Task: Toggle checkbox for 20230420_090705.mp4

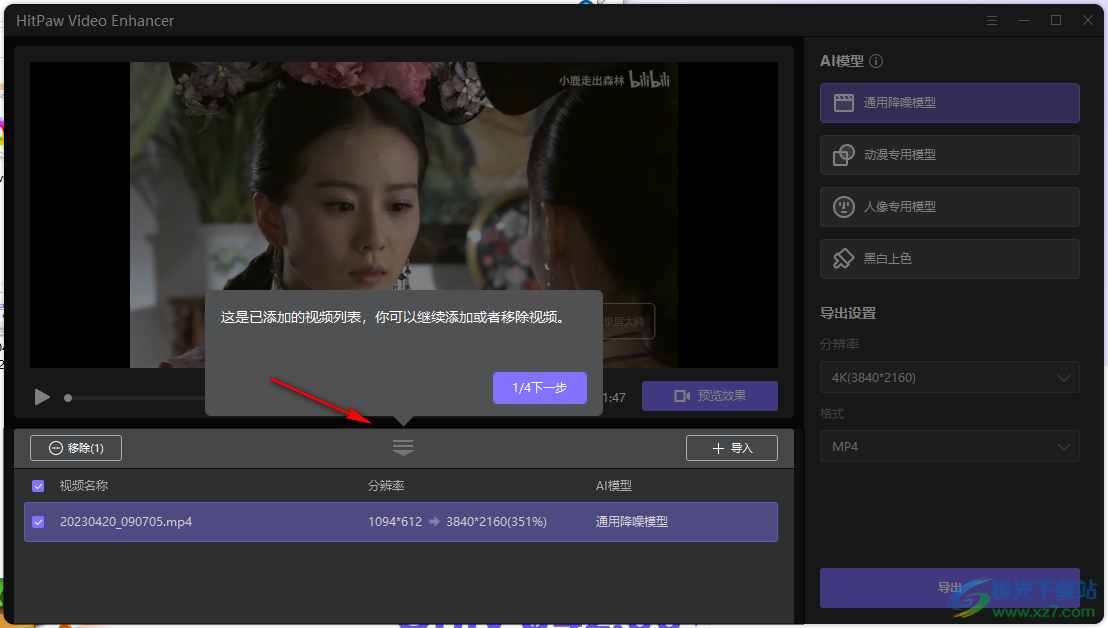Action: [x=38, y=522]
